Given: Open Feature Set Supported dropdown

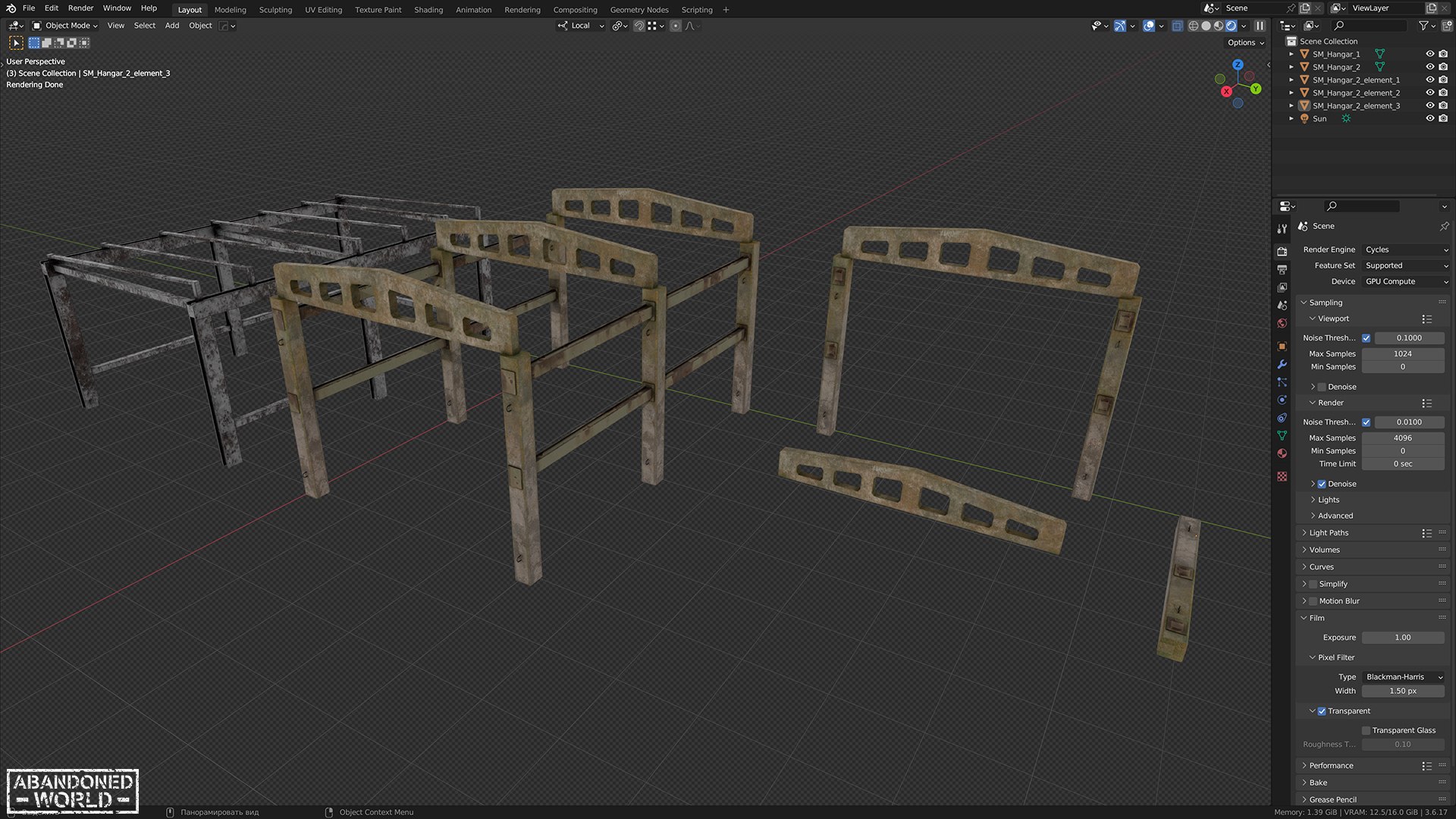Looking at the screenshot, I should 1406,265.
